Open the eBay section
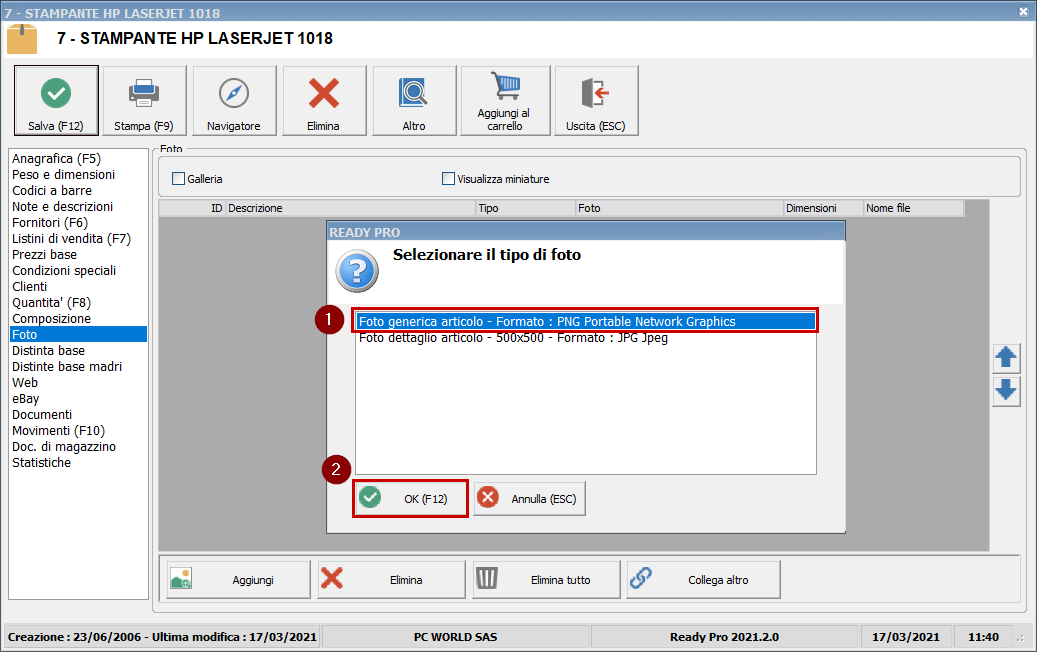 (x=26, y=399)
